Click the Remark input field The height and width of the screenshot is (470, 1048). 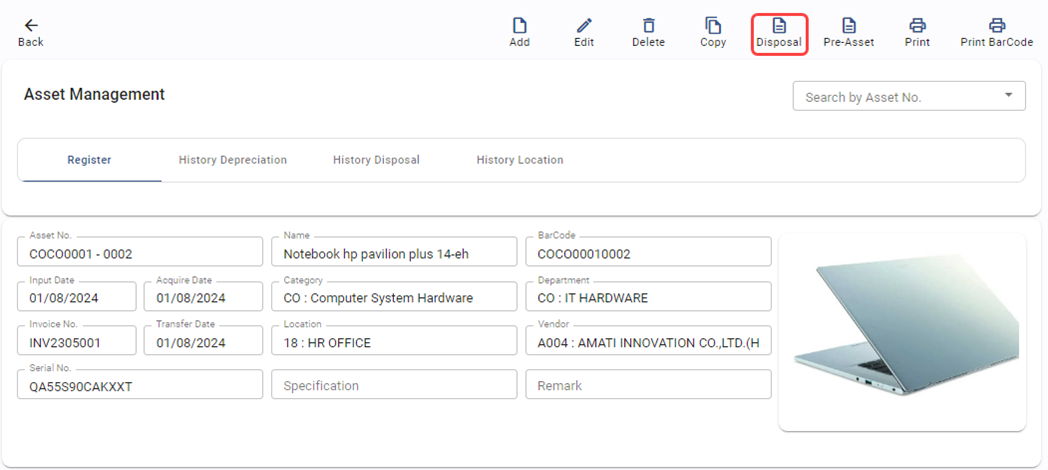648,385
